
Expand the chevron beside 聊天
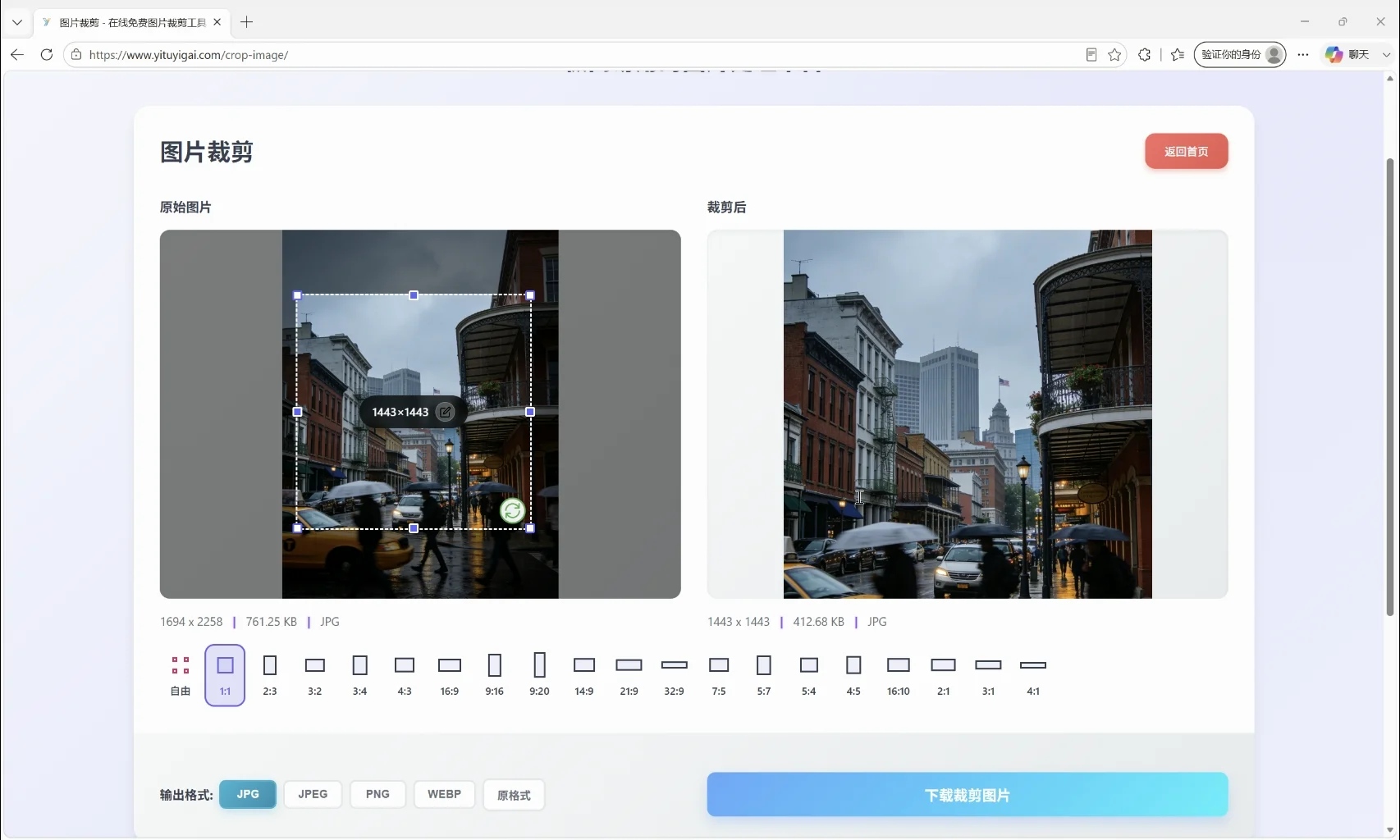tap(1387, 55)
